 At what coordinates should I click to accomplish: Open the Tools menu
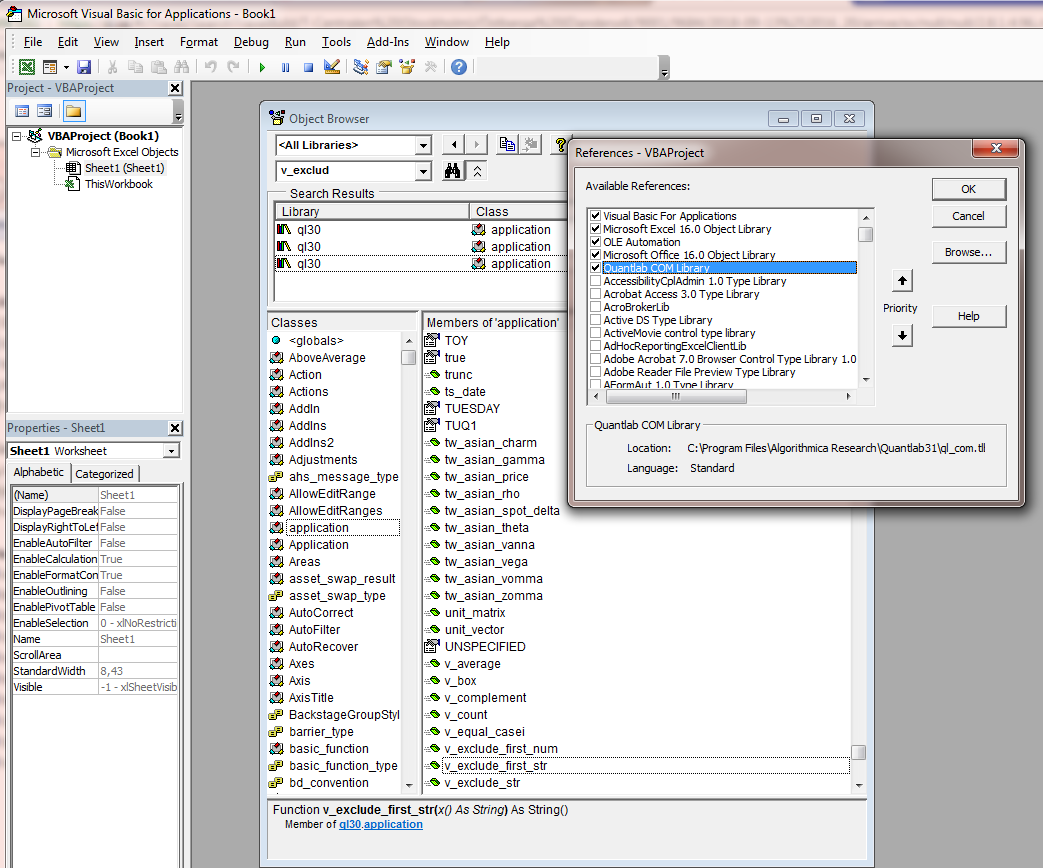coord(336,42)
